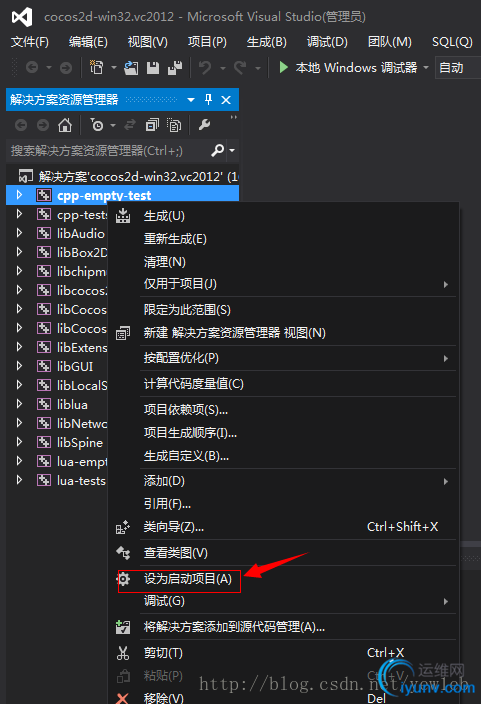
Task: Click the undo toolbar icon
Action: click(x=205, y=68)
